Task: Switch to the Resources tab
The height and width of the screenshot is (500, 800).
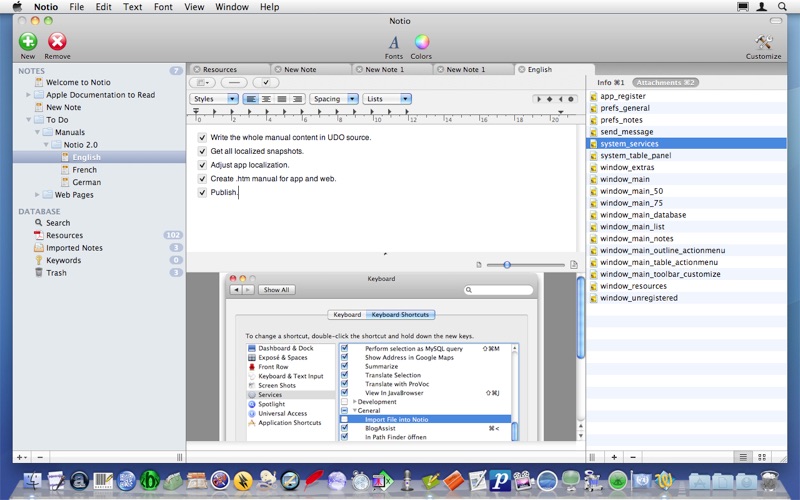Action: [x=229, y=69]
